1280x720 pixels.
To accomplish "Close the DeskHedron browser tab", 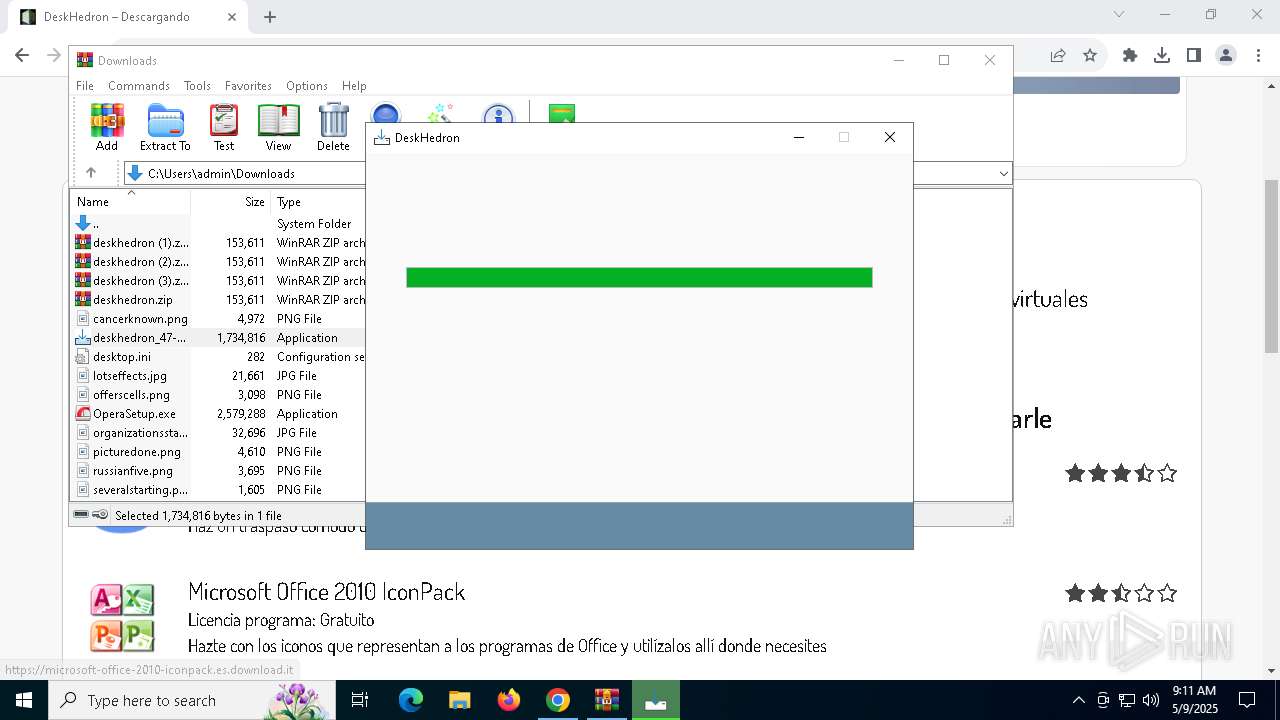I will pyautogui.click(x=232, y=17).
